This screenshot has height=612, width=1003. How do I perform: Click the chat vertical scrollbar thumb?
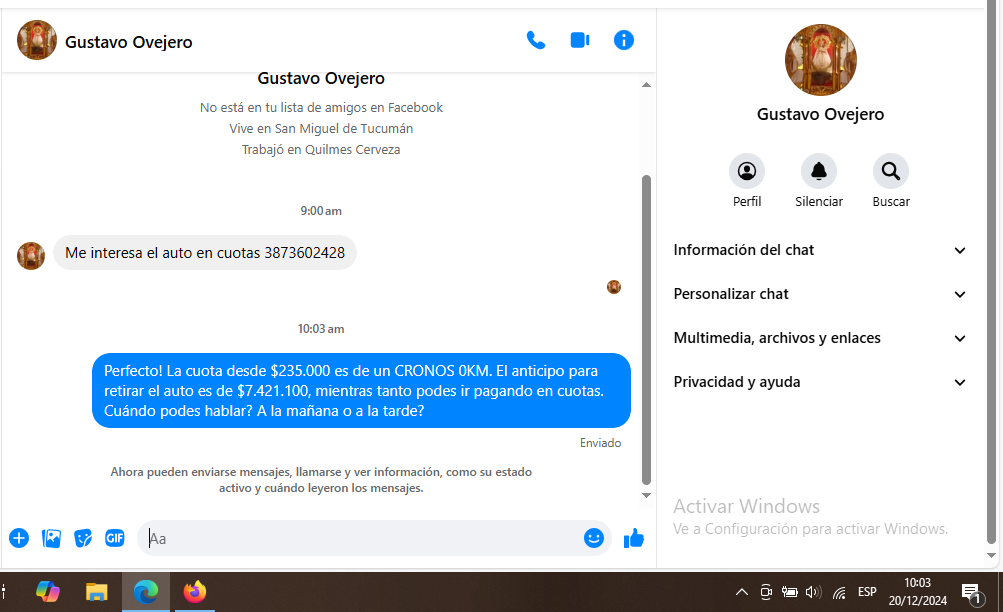[646, 330]
